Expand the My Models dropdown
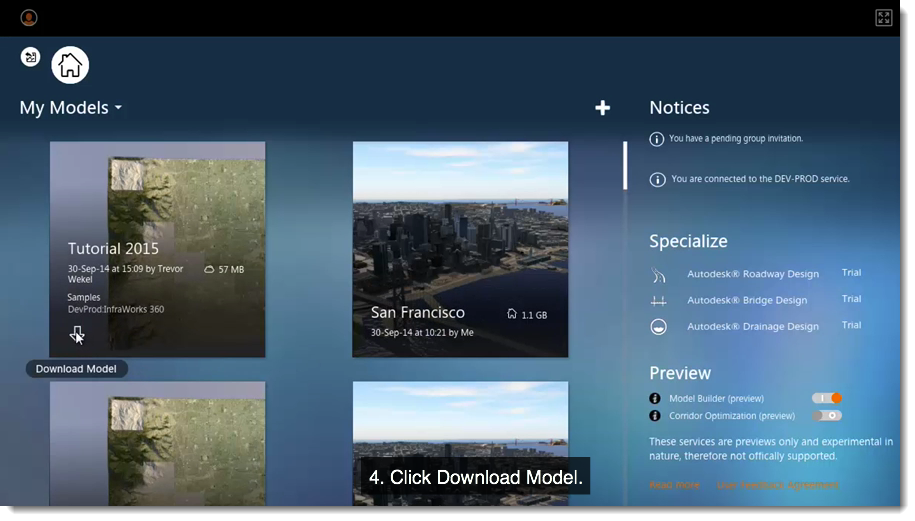Viewport: 915px width, 521px height. coord(71,107)
